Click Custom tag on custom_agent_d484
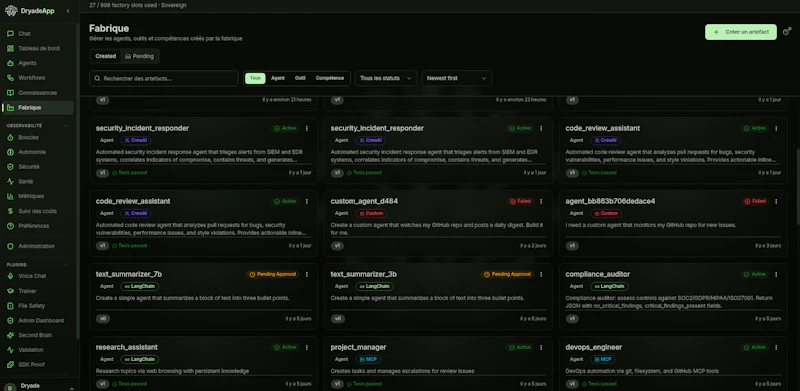The height and width of the screenshot is (391, 800). 371,213
